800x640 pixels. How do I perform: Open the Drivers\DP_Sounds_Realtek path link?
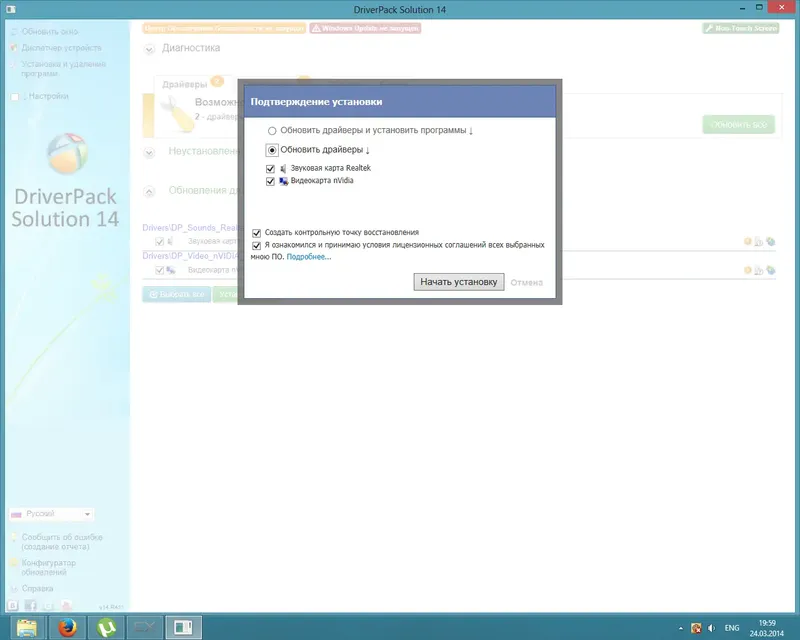coord(190,228)
